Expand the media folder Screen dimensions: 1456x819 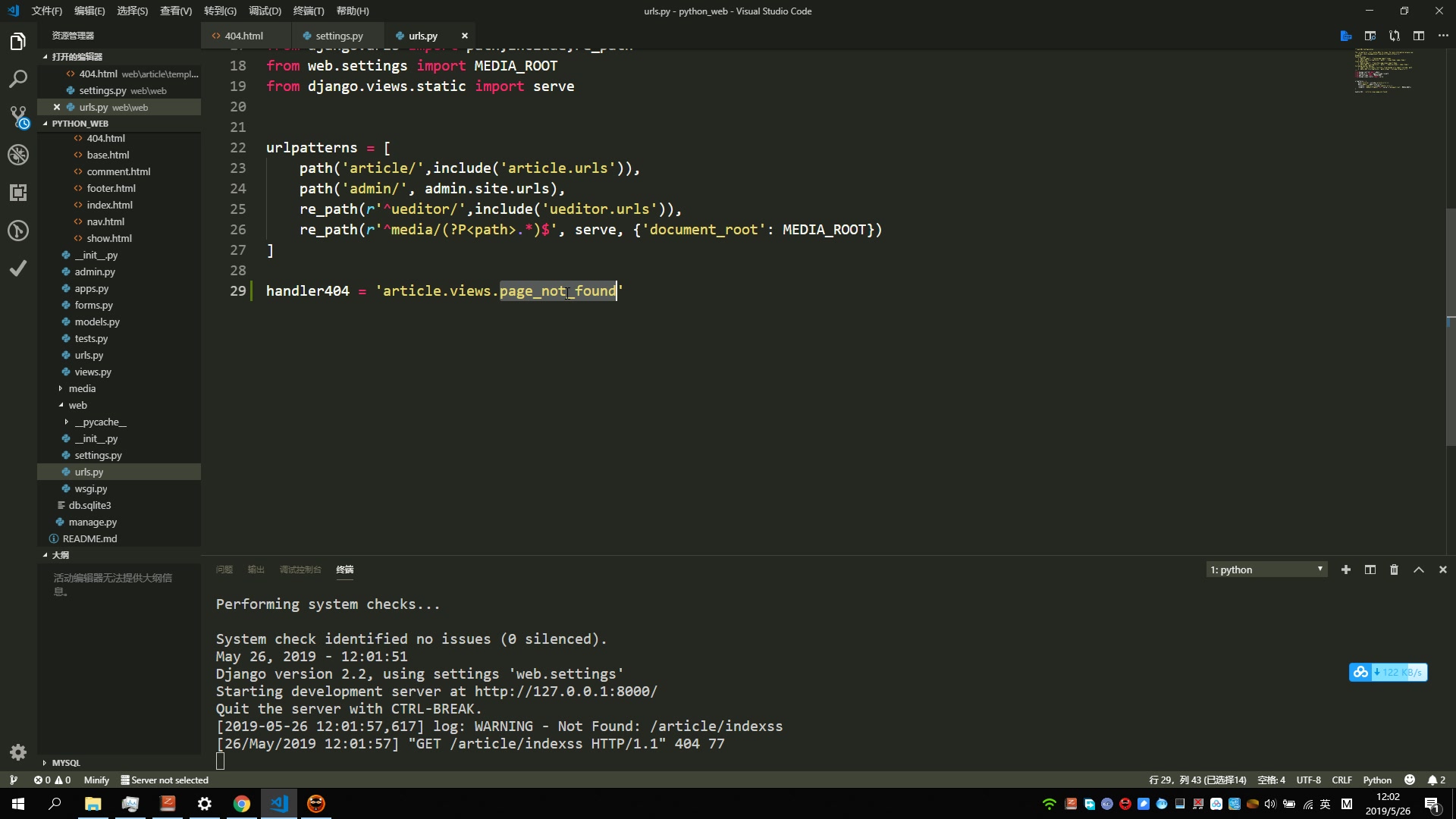[x=82, y=388]
